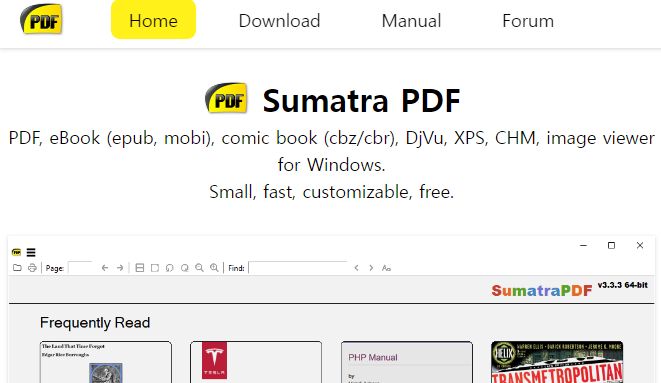The width and height of the screenshot is (661, 383).
Task: Open the Manual page
Action: (411, 21)
